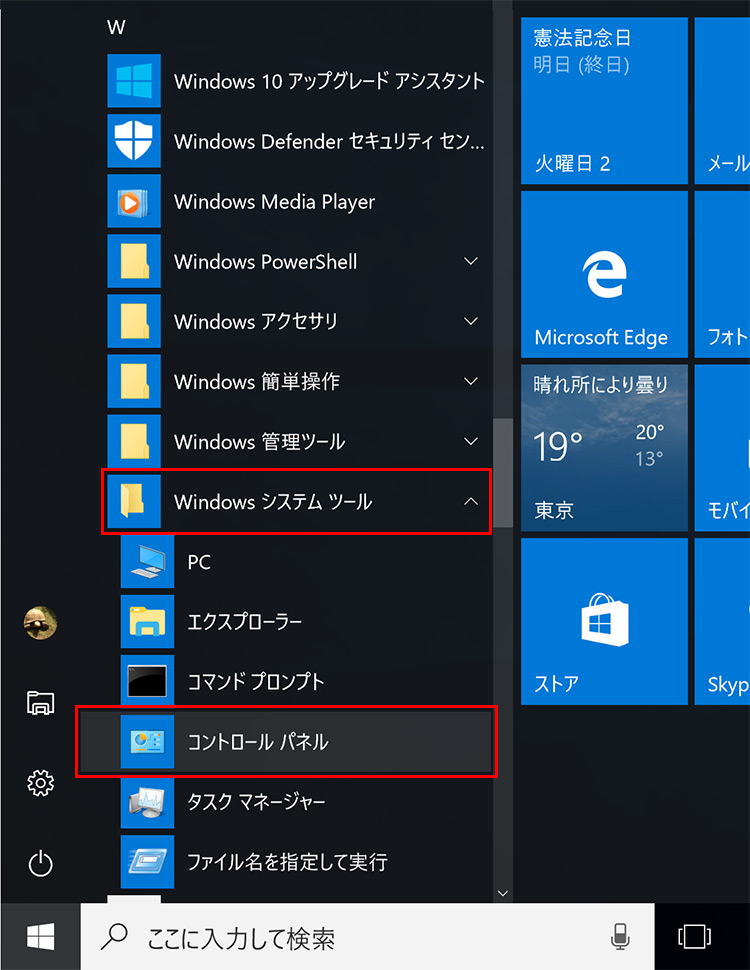Click the Command Prompt icon
The width and height of the screenshot is (750, 970).
(x=147, y=682)
